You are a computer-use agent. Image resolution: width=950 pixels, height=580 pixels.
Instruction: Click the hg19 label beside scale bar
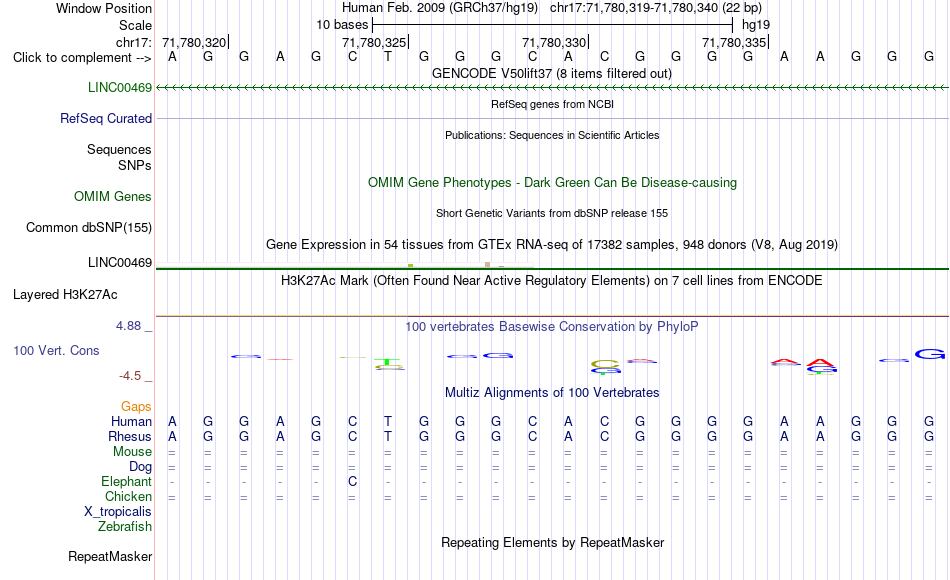[756, 25]
